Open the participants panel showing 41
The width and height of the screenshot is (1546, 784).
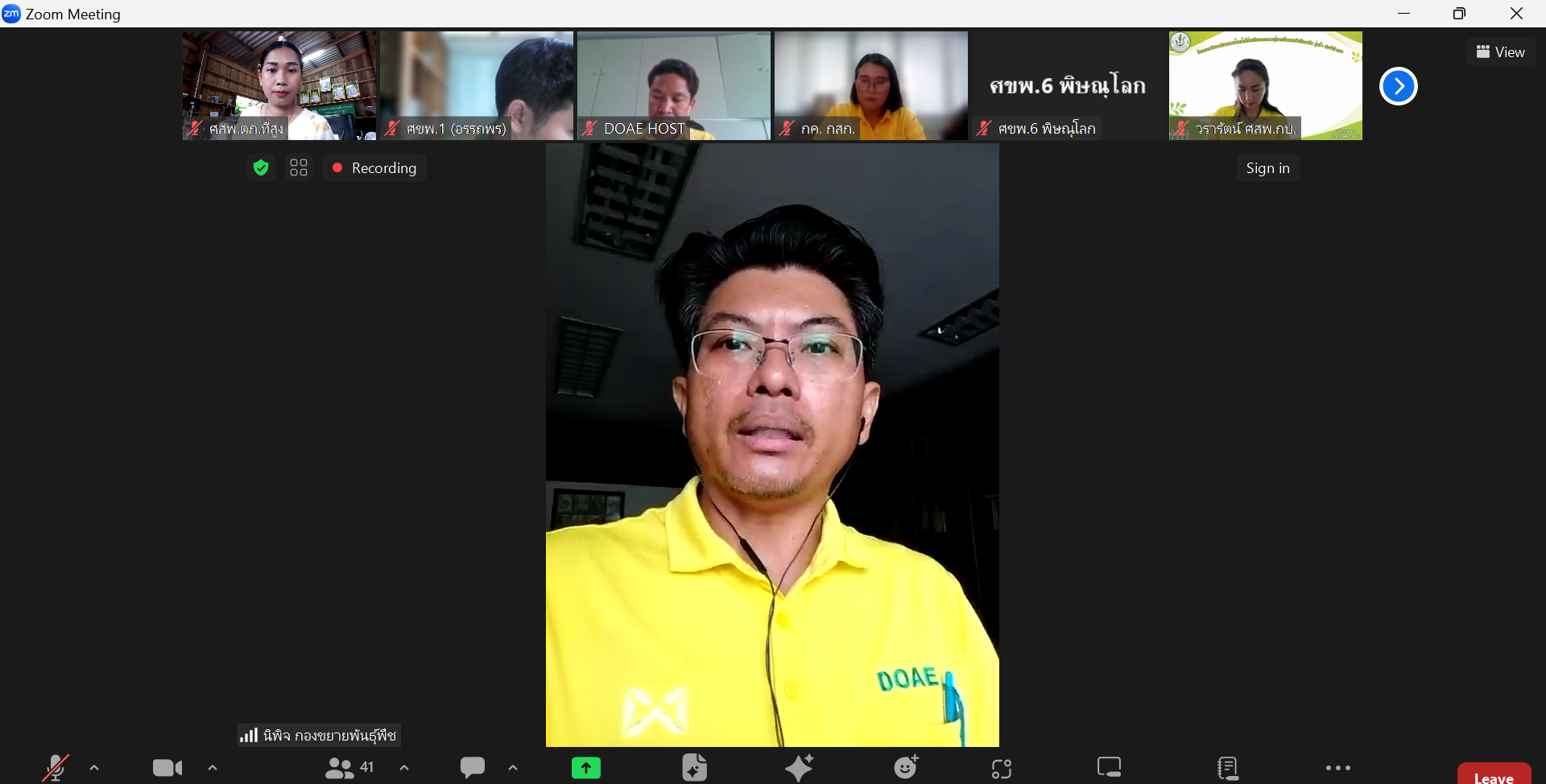349,768
